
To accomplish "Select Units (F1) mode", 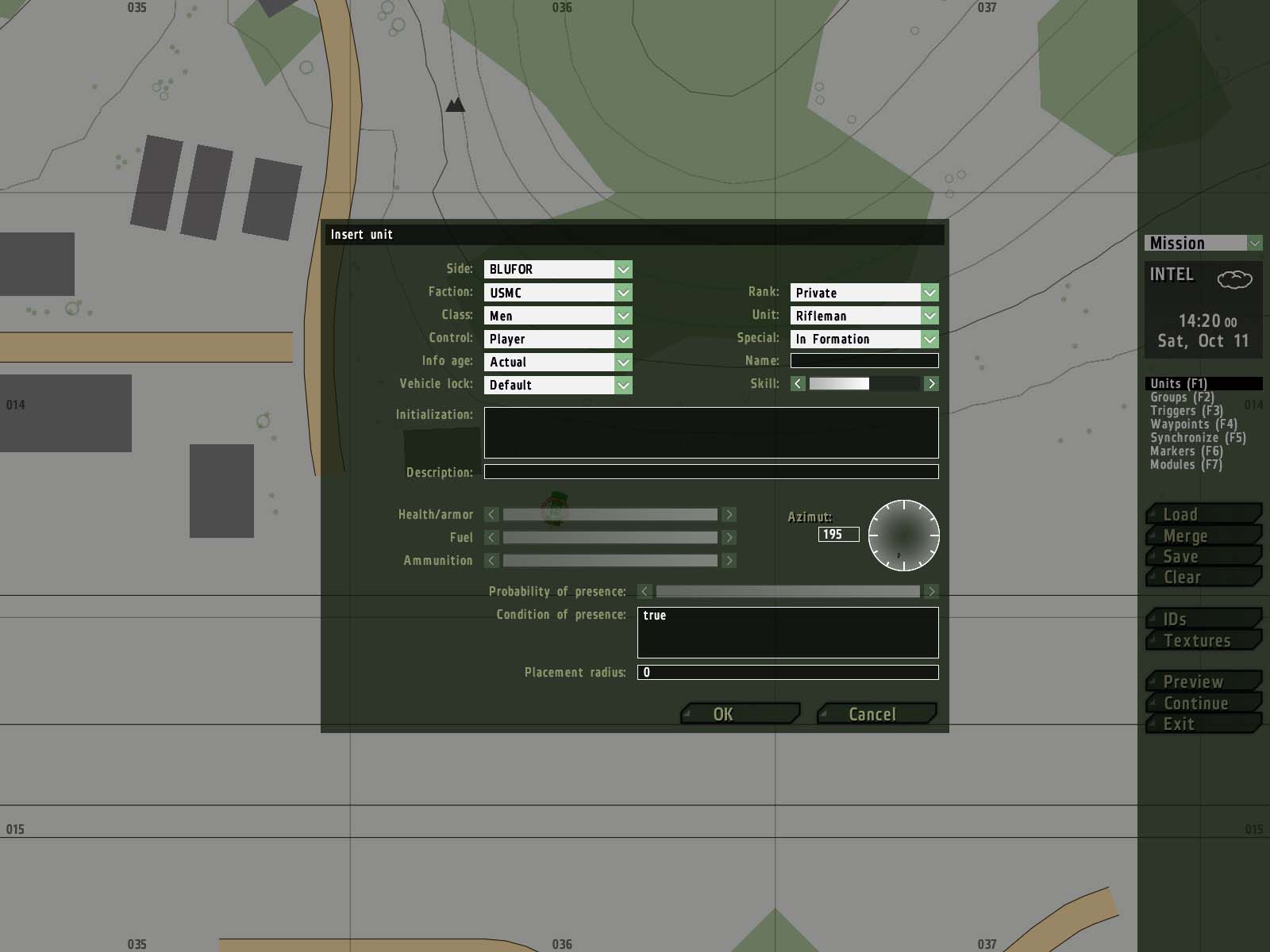I will [x=1203, y=383].
